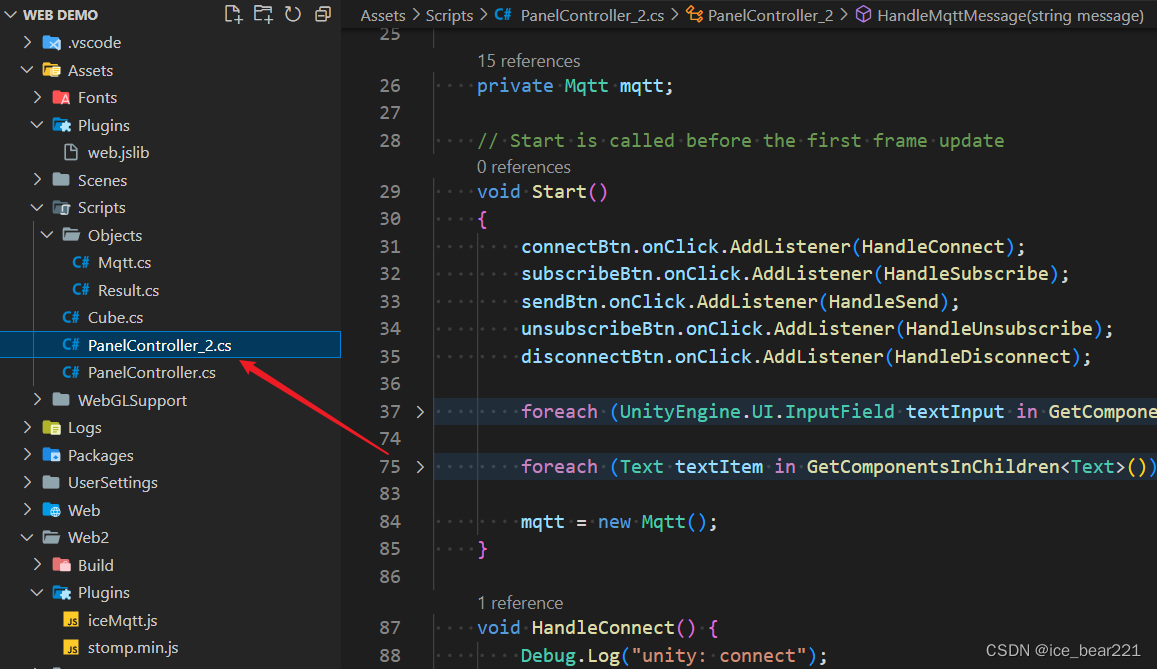The image size is (1157, 669).
Task: Collapse the Web2 folder
Action: coord(27,537)
